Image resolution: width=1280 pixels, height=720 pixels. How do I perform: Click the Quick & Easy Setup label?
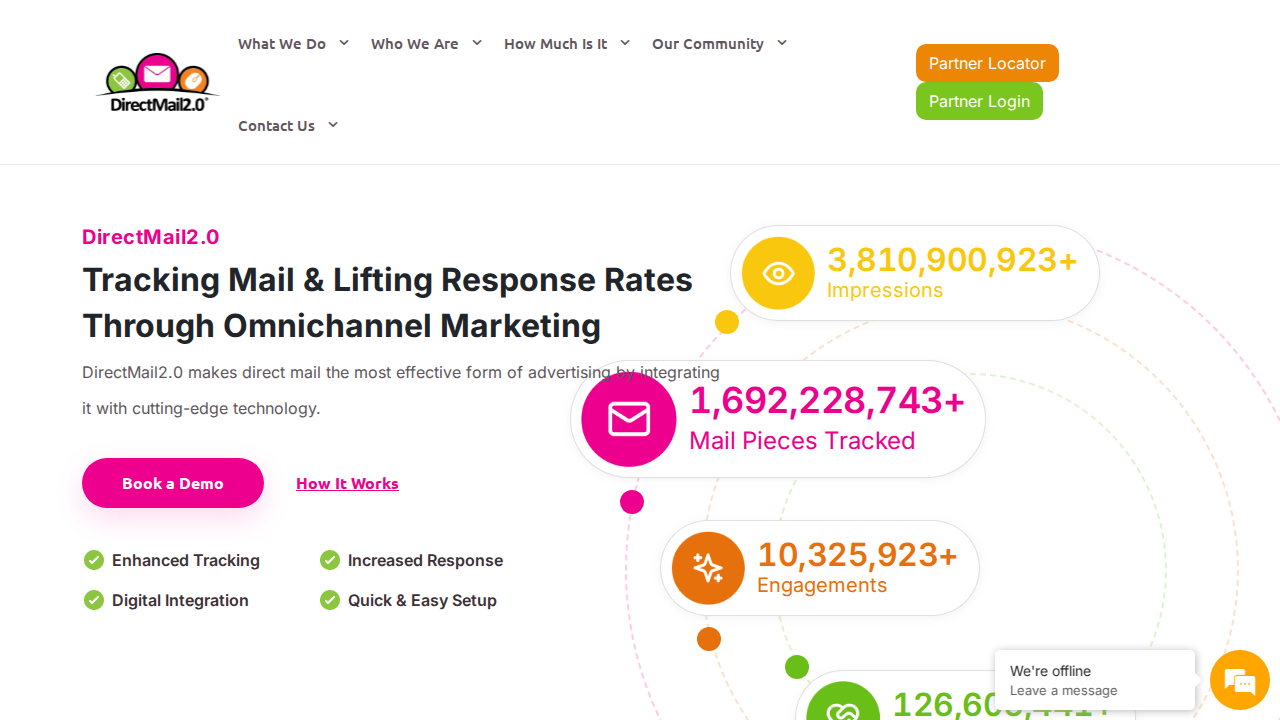422,600
